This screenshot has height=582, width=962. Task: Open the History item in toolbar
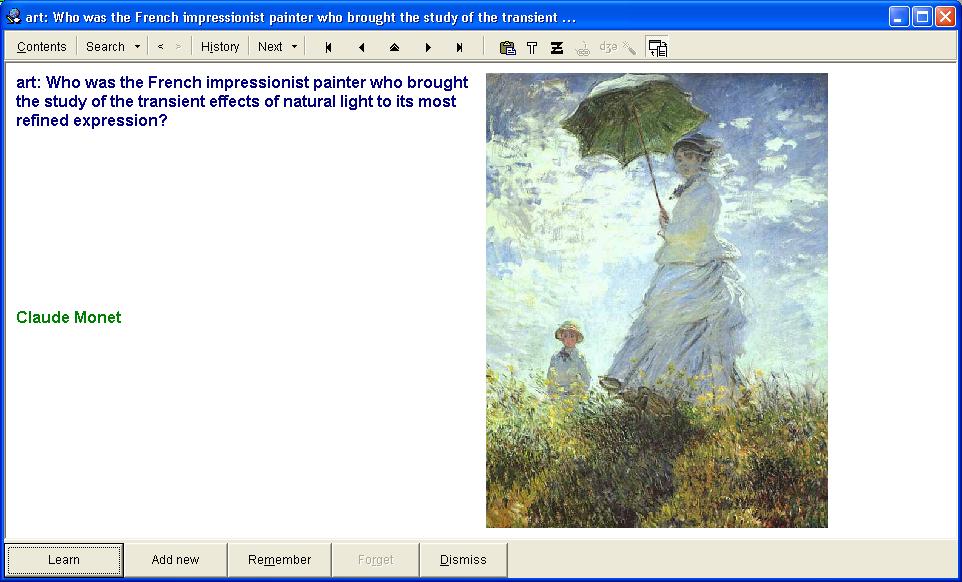[x=220, y=47]
